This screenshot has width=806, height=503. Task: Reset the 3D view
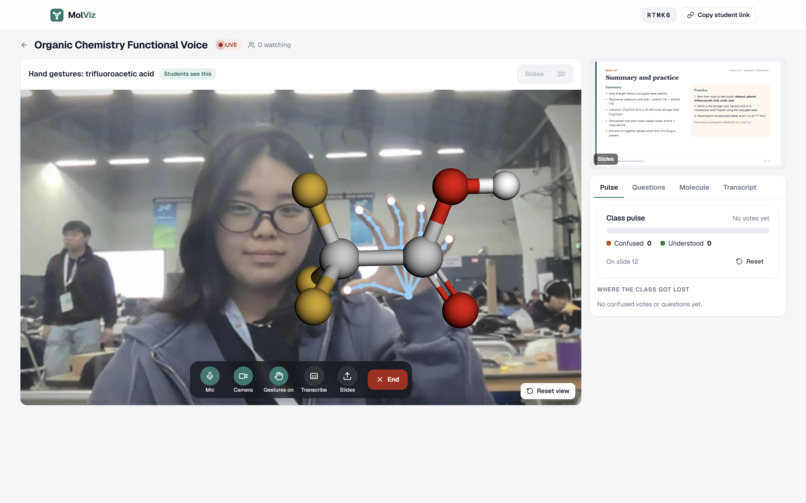click(548, 391)
